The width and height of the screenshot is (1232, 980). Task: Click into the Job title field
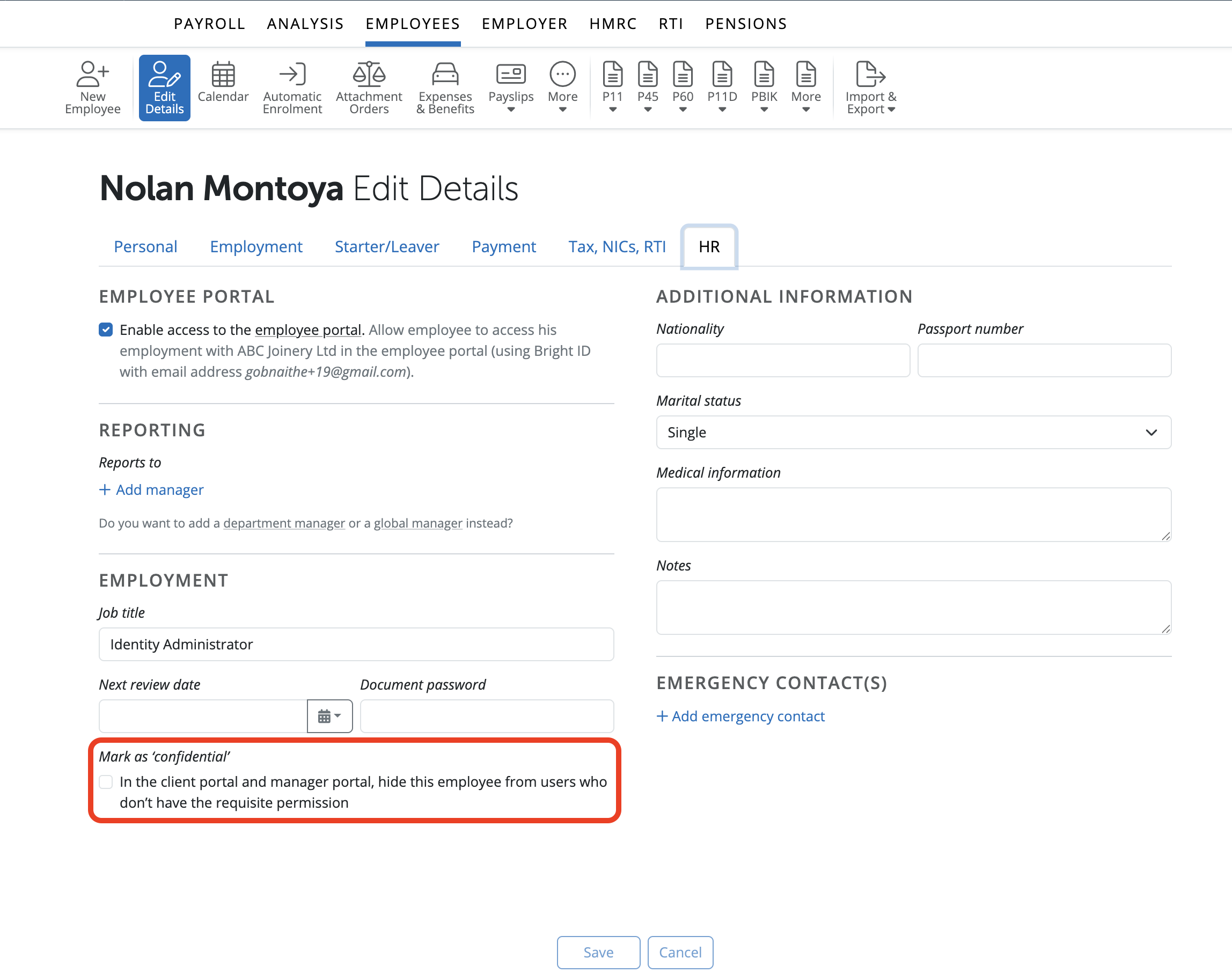(356, 645)
